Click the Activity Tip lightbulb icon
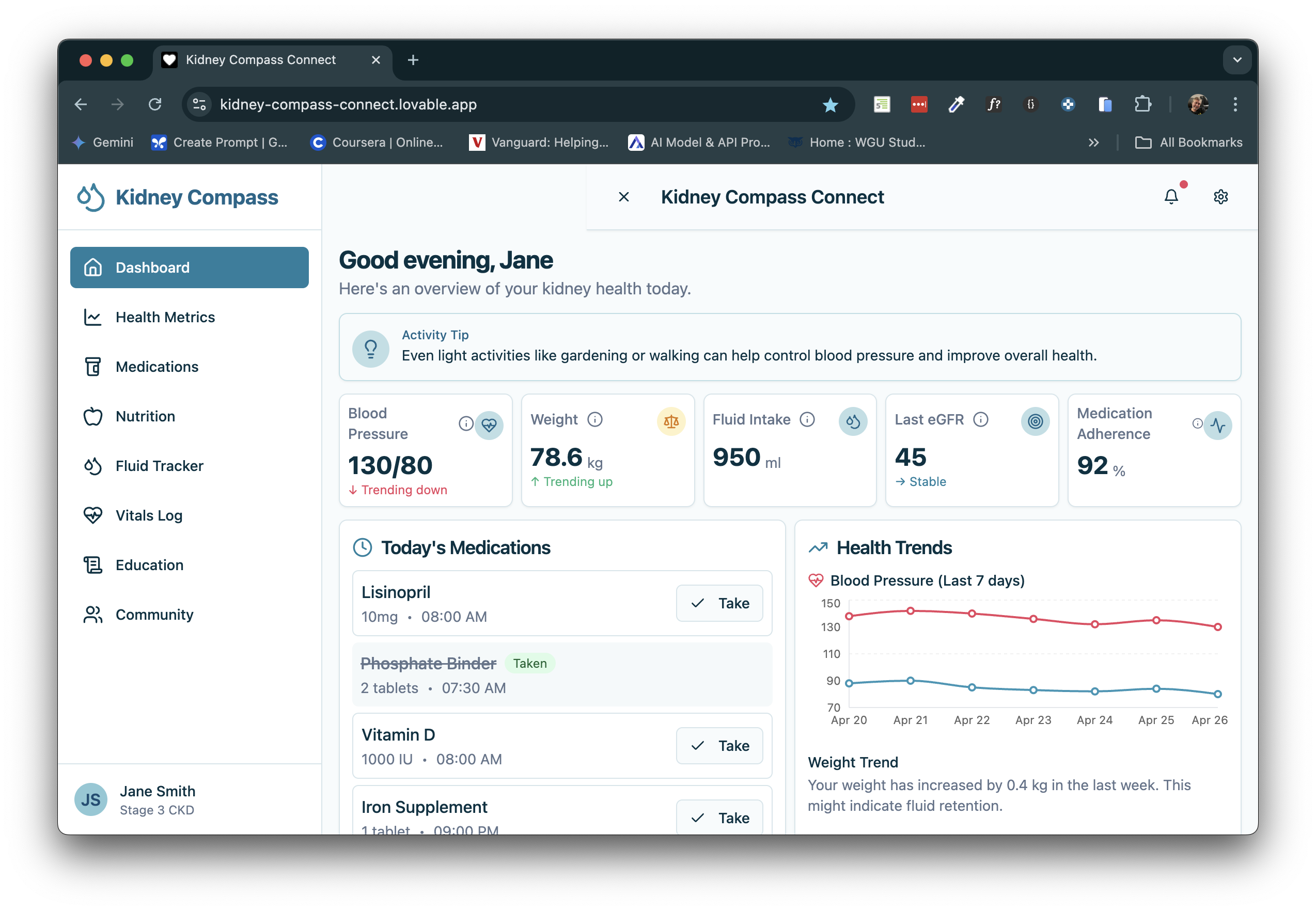 370,348
